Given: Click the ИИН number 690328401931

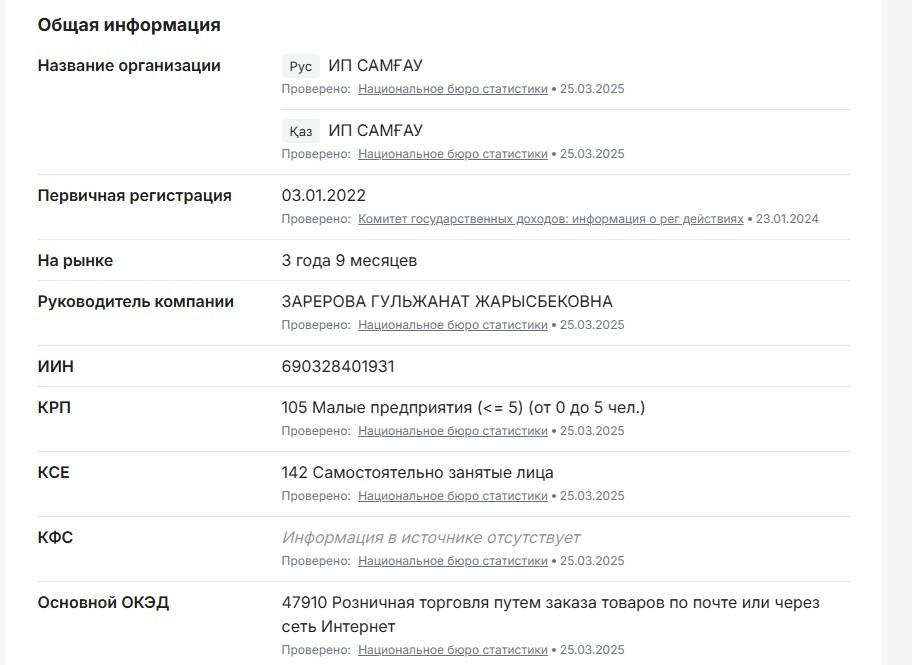Looking at the screenshot, I should coord(338,367).
